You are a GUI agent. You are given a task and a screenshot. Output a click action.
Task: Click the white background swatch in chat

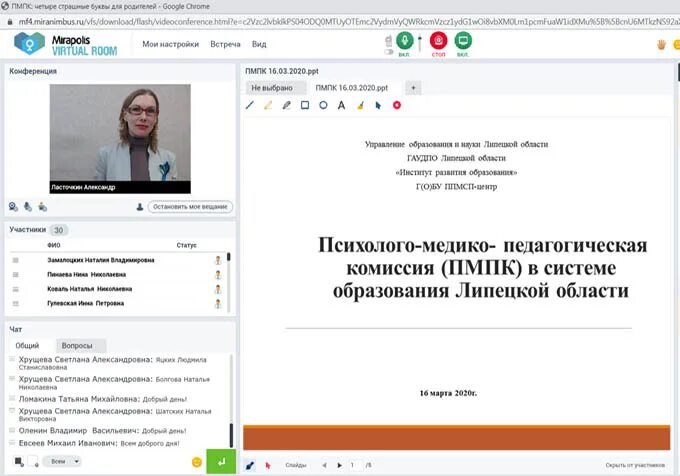(x=33, y=461)
